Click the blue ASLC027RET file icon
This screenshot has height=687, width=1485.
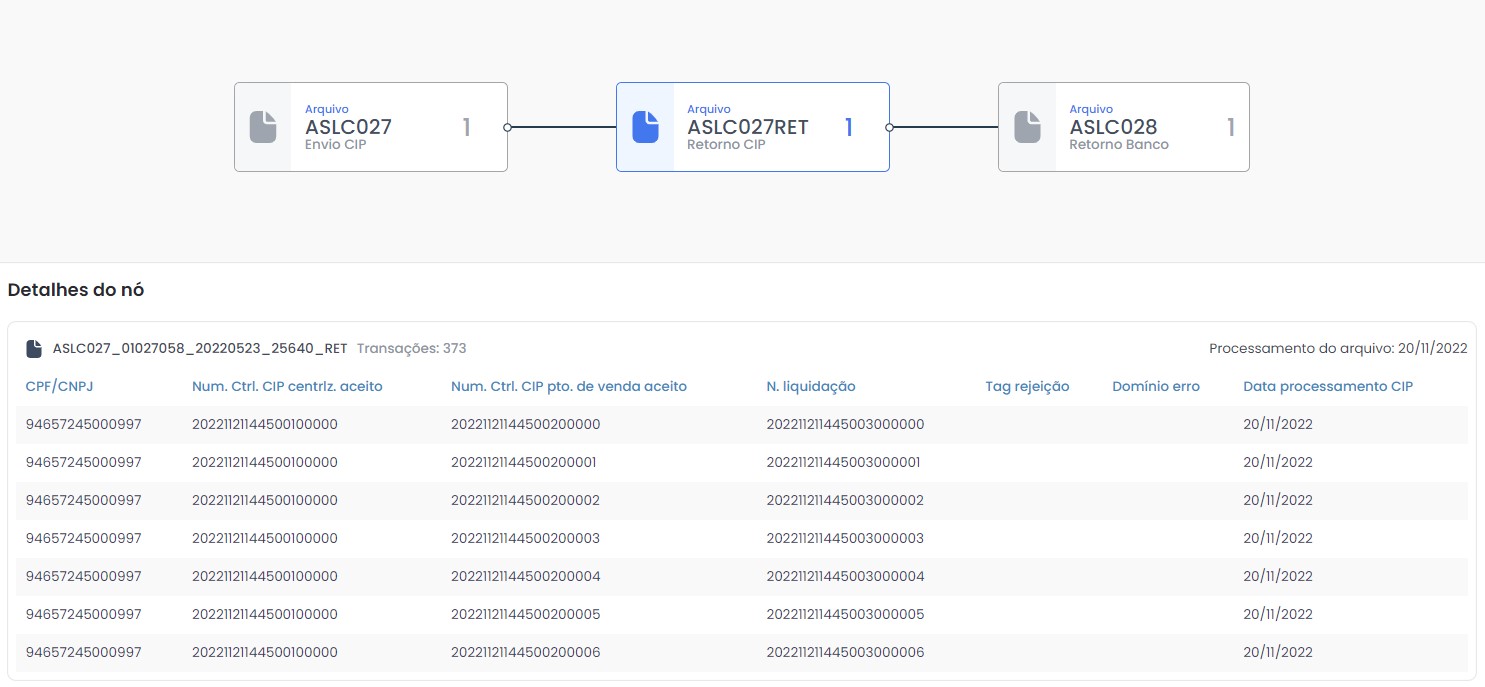pyautogui.click(x=645, y=127)
